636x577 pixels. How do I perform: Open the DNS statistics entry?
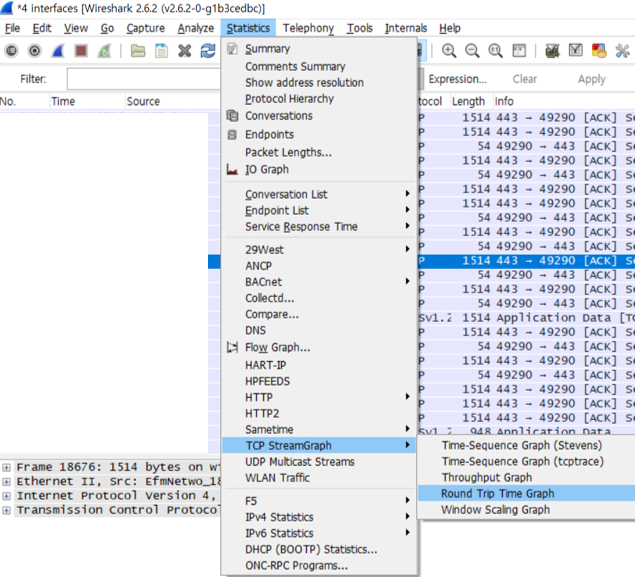coord(256,330)
